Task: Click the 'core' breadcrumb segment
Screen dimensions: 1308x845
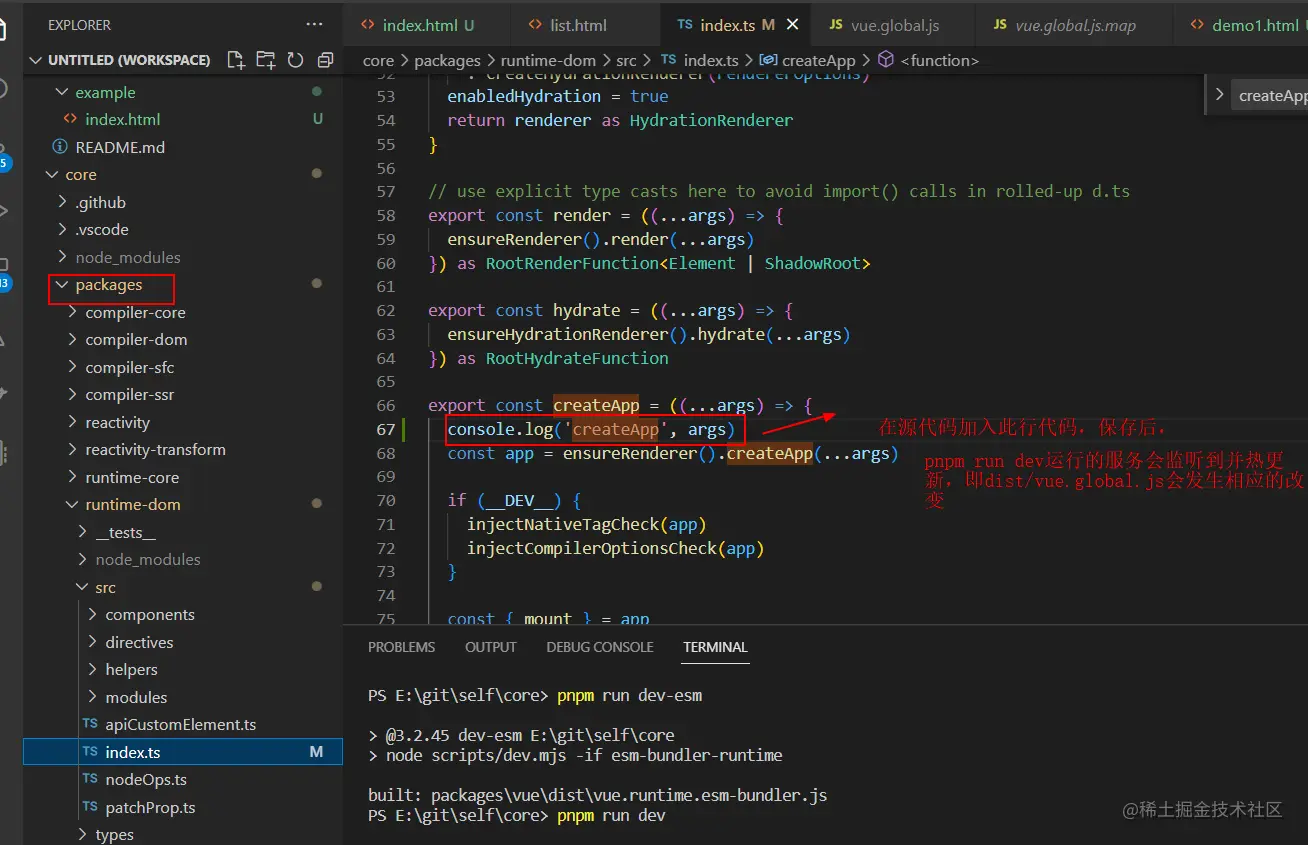Action: [x=378, y=61]
